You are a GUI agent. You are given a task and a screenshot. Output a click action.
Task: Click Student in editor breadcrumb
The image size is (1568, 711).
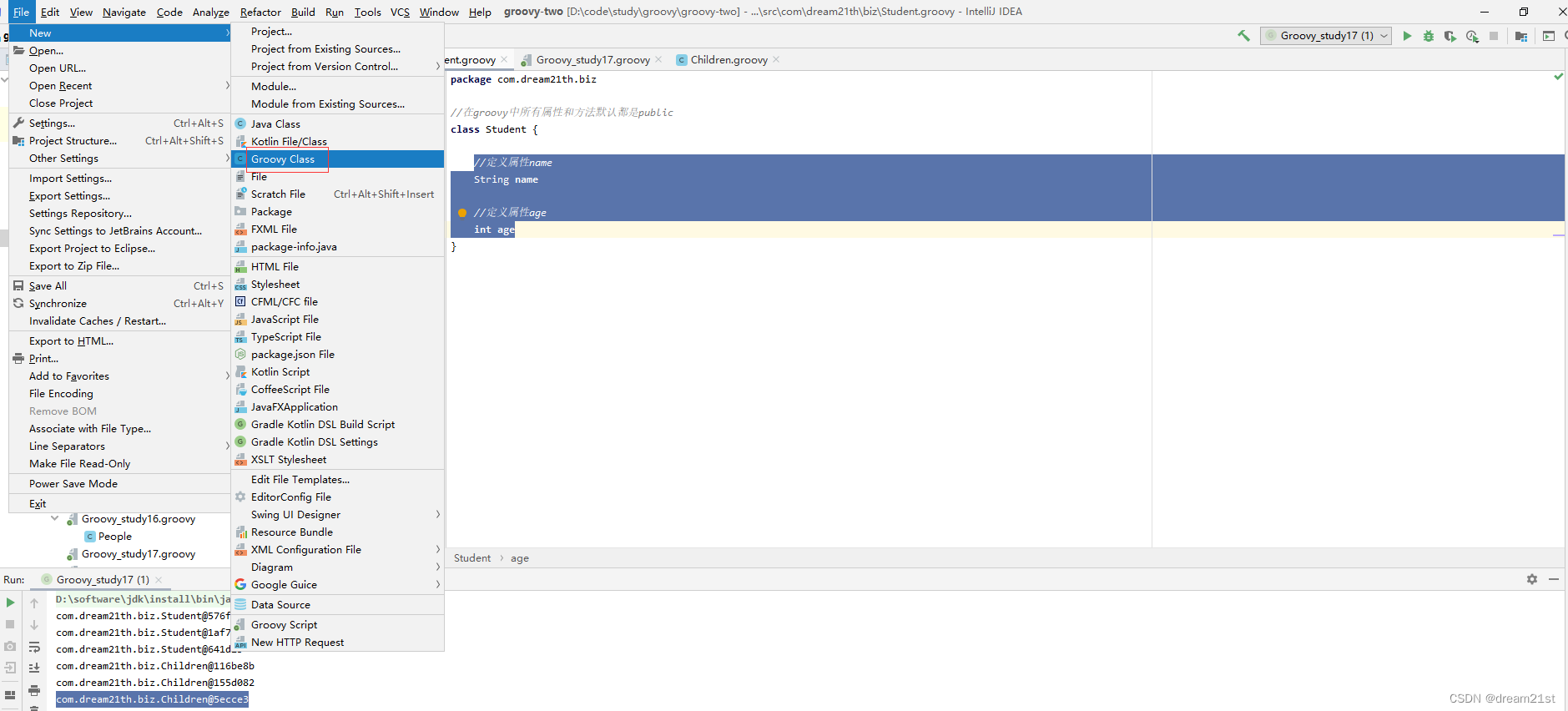(472, 557)
